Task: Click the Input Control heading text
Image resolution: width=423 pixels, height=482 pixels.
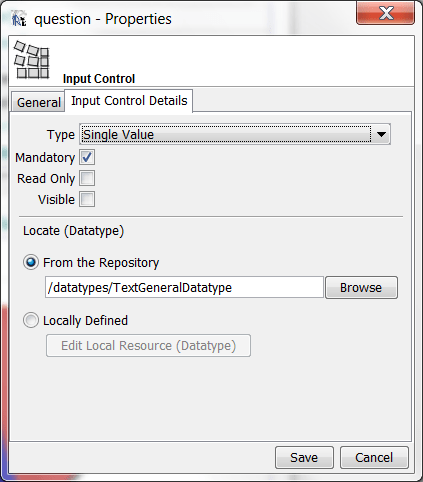Action: click(x=99, y=79)
